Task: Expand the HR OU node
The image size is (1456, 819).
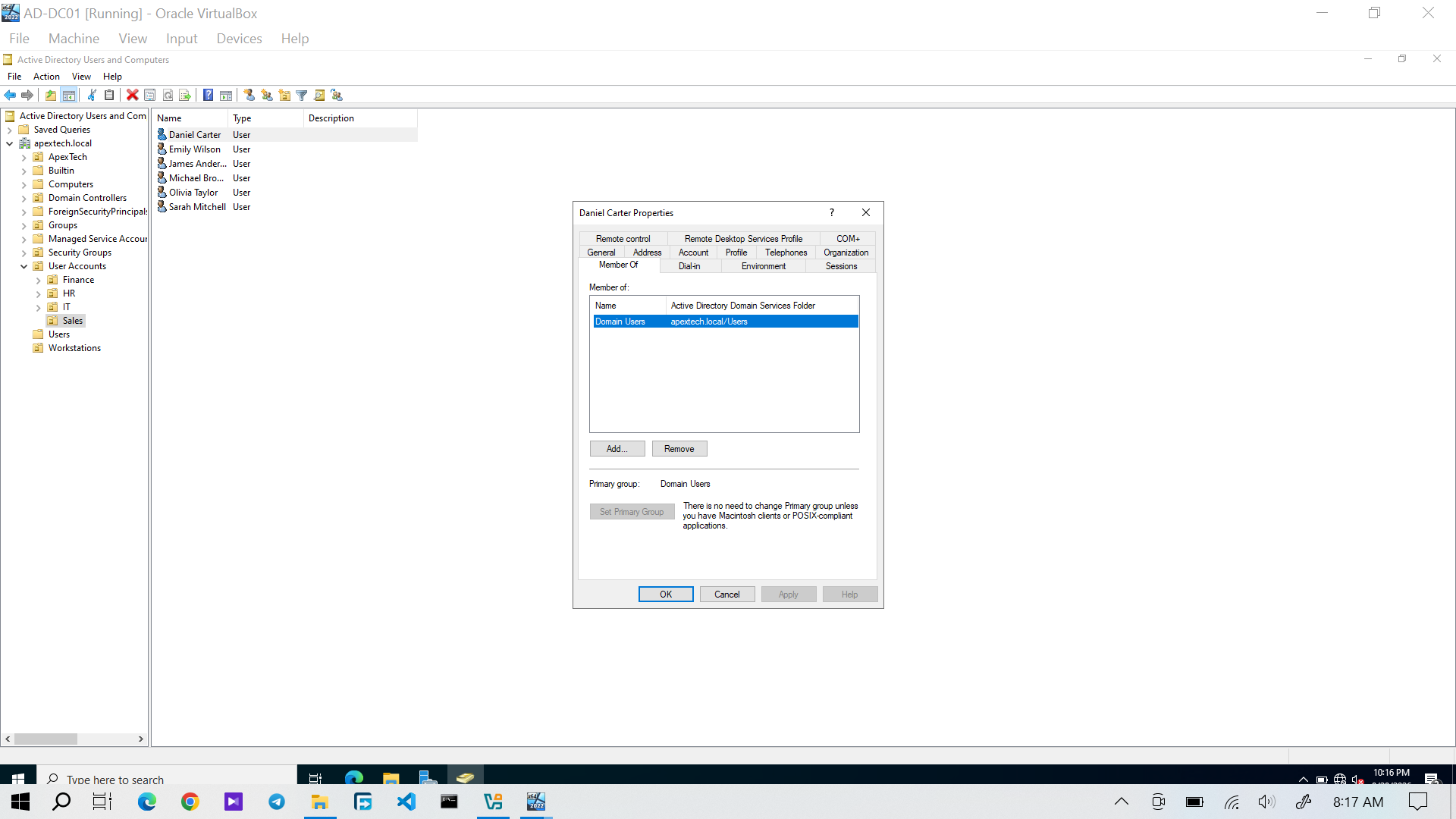Action: pos(38,294)
